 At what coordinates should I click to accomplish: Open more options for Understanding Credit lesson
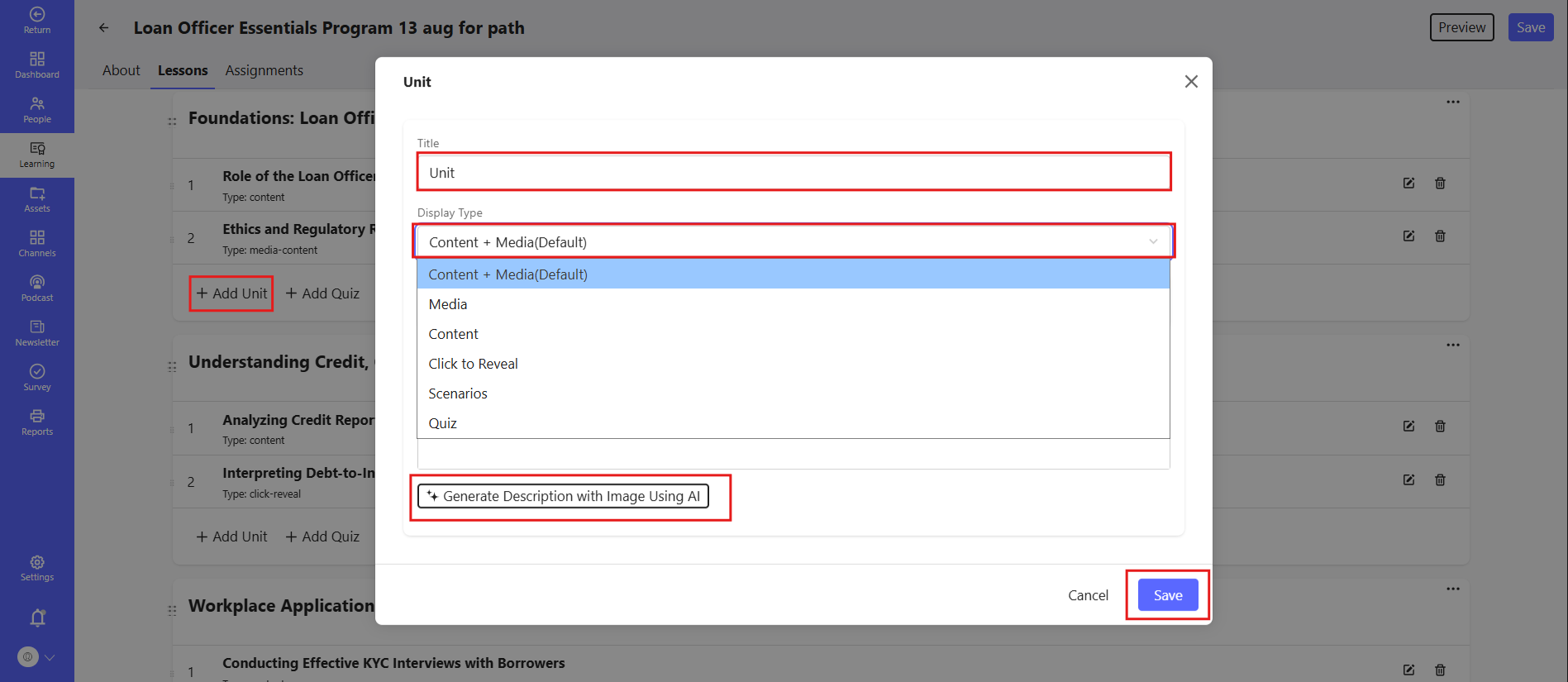[1453, 345]
